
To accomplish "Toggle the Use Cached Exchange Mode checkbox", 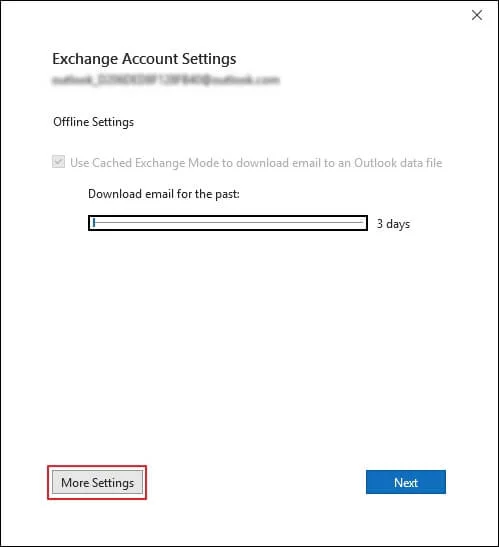I will point(58,162).
